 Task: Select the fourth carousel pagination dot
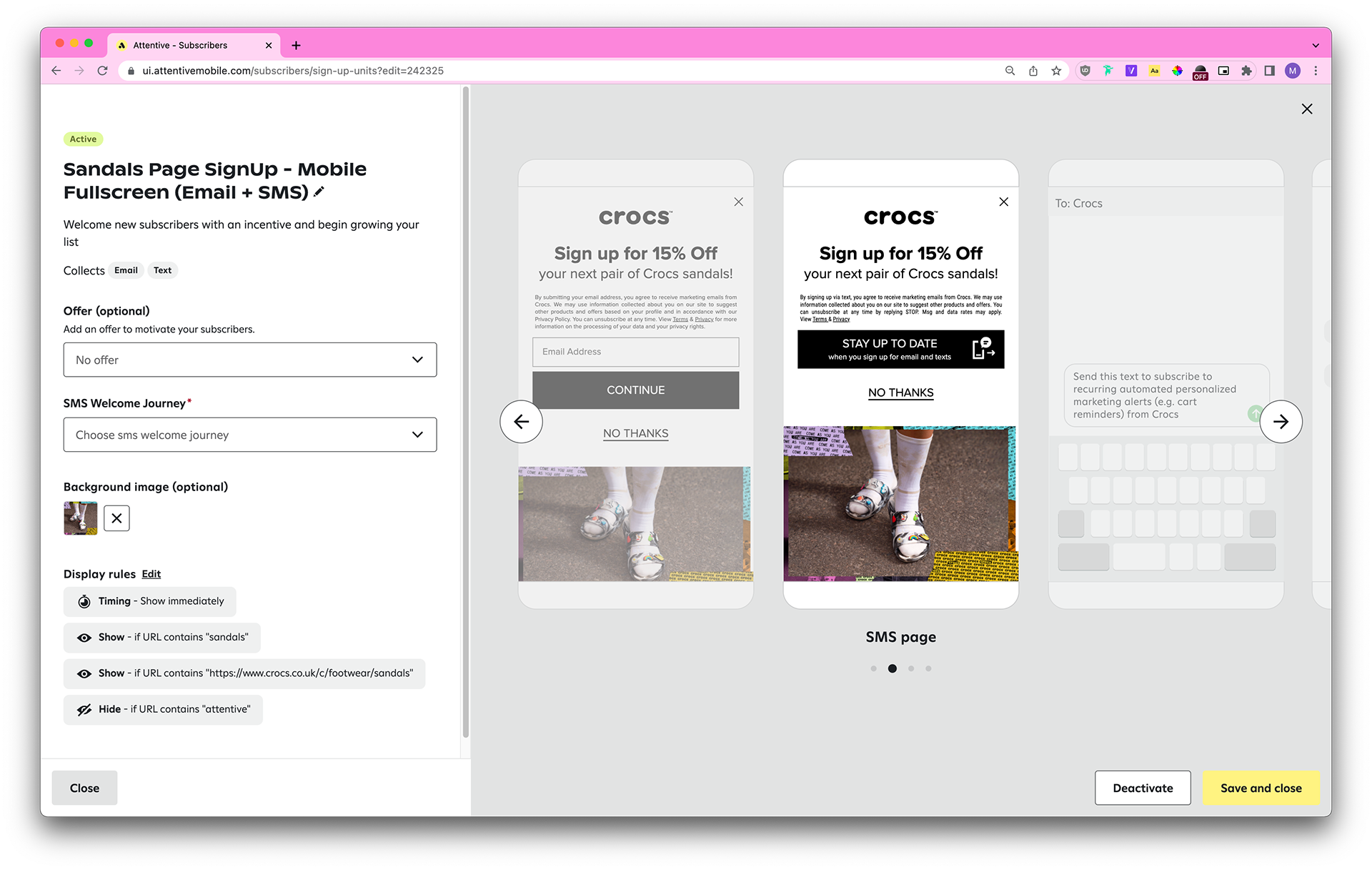click(x=928, y=668)
